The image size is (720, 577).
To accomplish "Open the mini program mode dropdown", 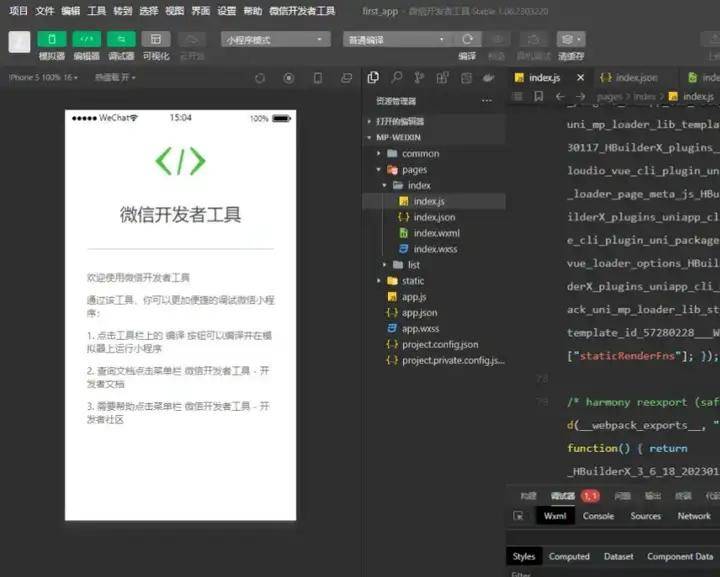I will coord(276,39).
